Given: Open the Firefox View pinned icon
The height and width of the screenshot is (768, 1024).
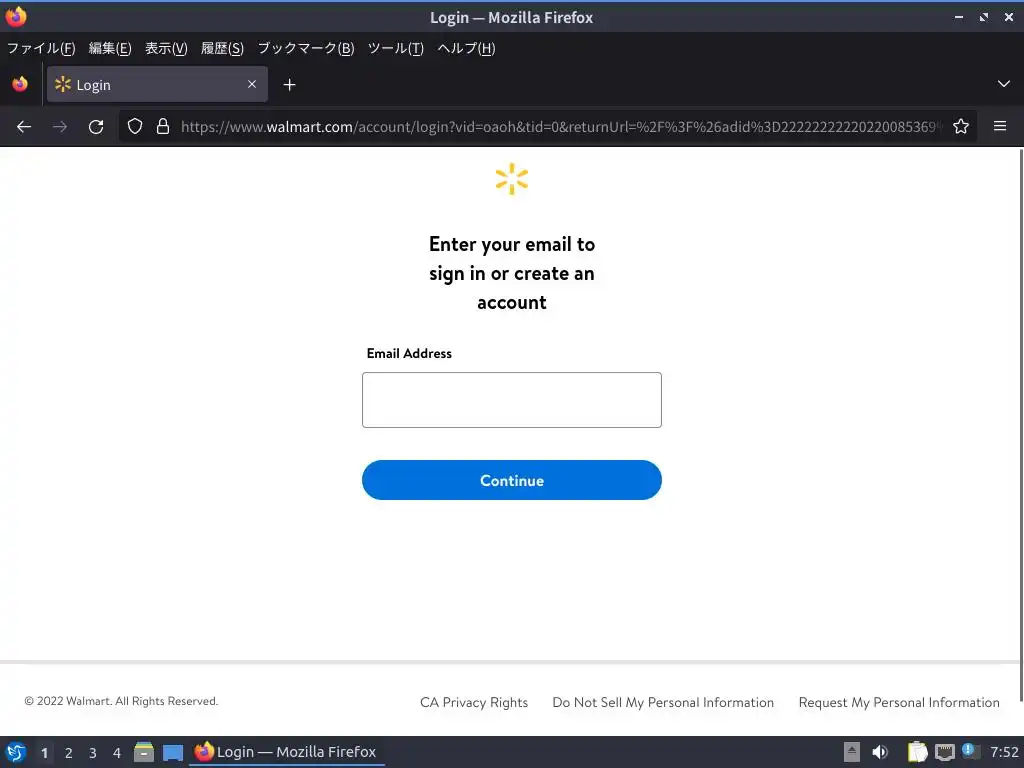Looking at the screenshot, I should point(20,84).
